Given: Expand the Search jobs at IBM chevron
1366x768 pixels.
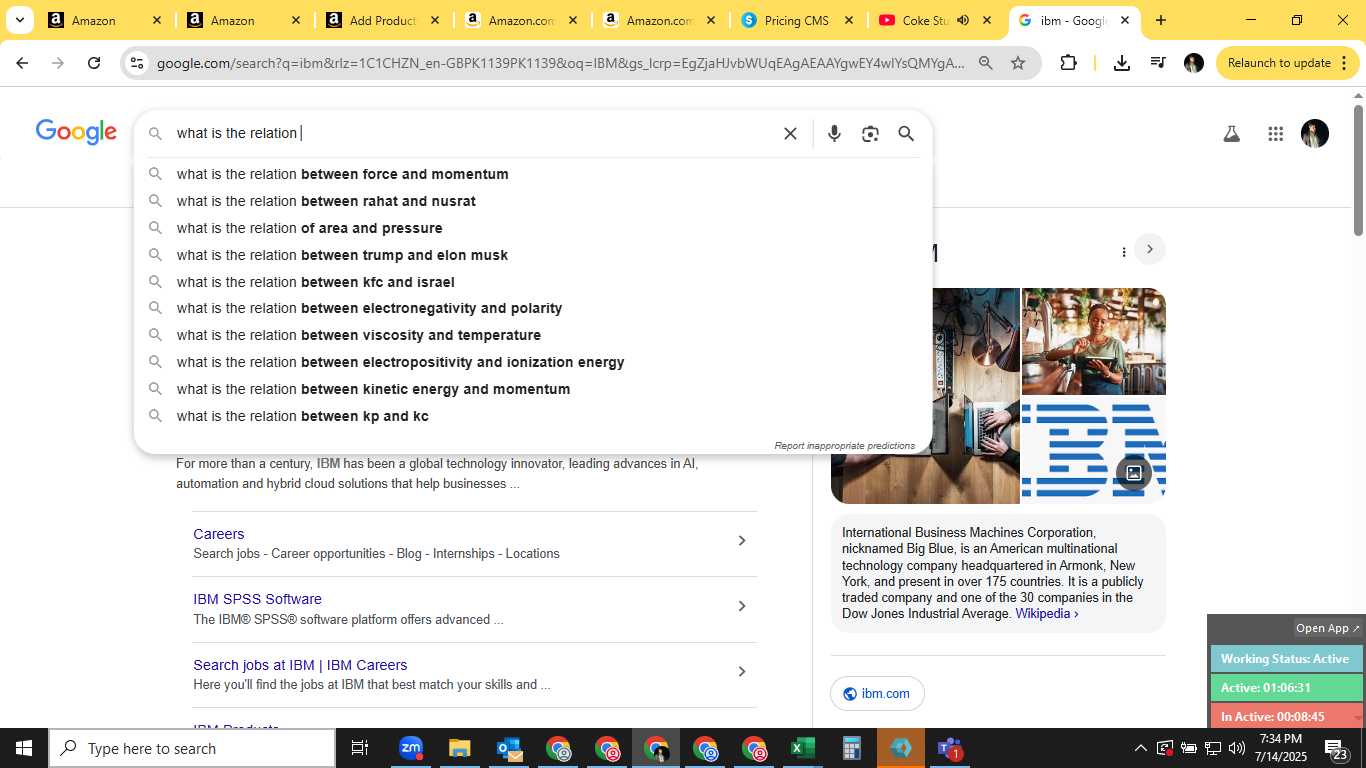Looking at the screenshot, I should coord(742,672).
